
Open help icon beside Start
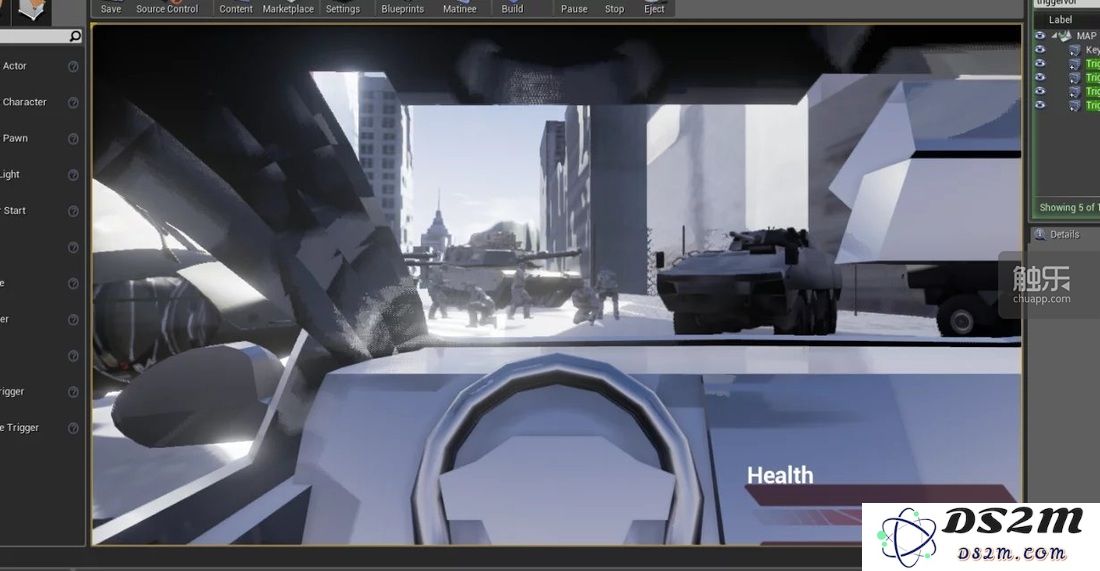click(x=73, y=211)
